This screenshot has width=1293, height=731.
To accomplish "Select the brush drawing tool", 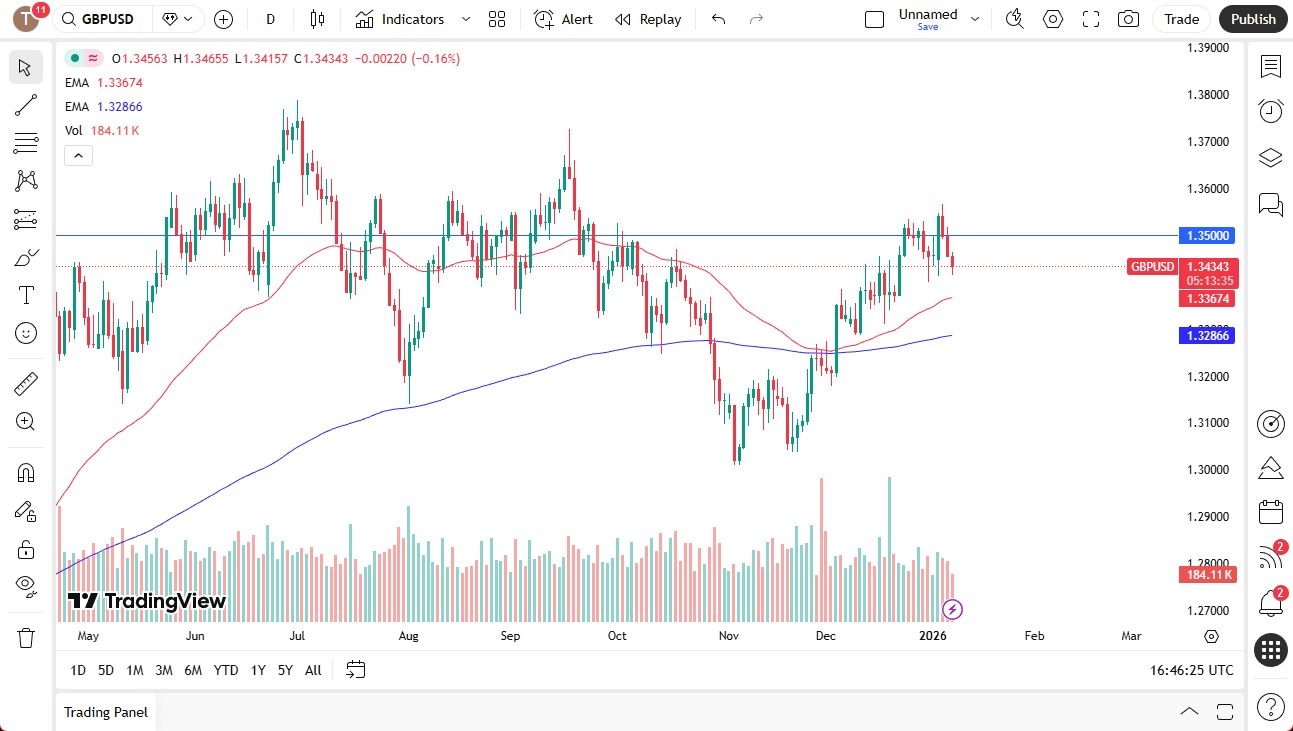I will tap(26, 257).
